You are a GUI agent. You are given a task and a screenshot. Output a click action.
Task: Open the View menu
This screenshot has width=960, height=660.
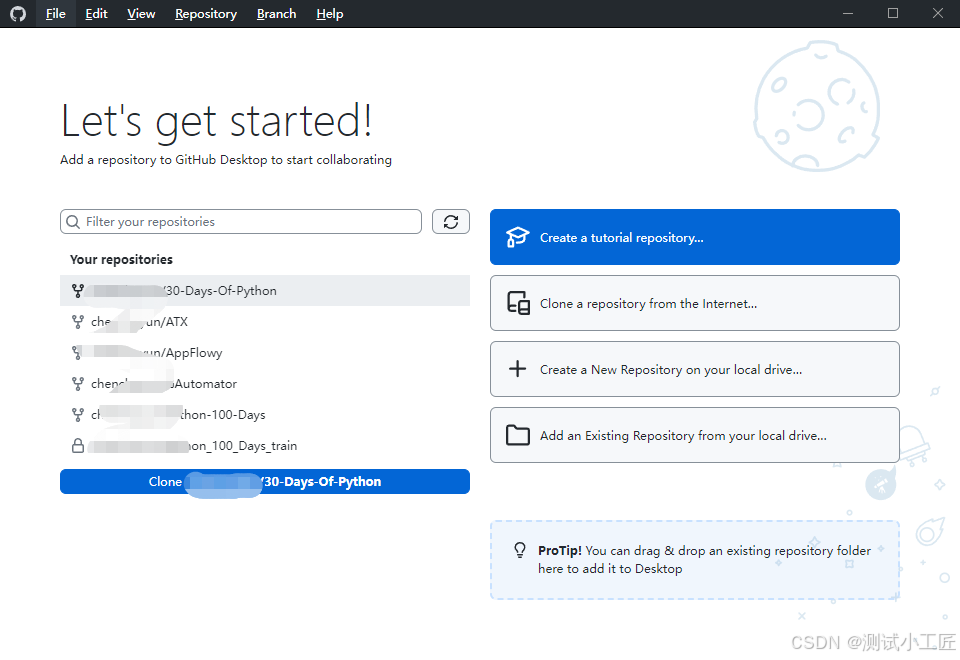click(141, 13)
